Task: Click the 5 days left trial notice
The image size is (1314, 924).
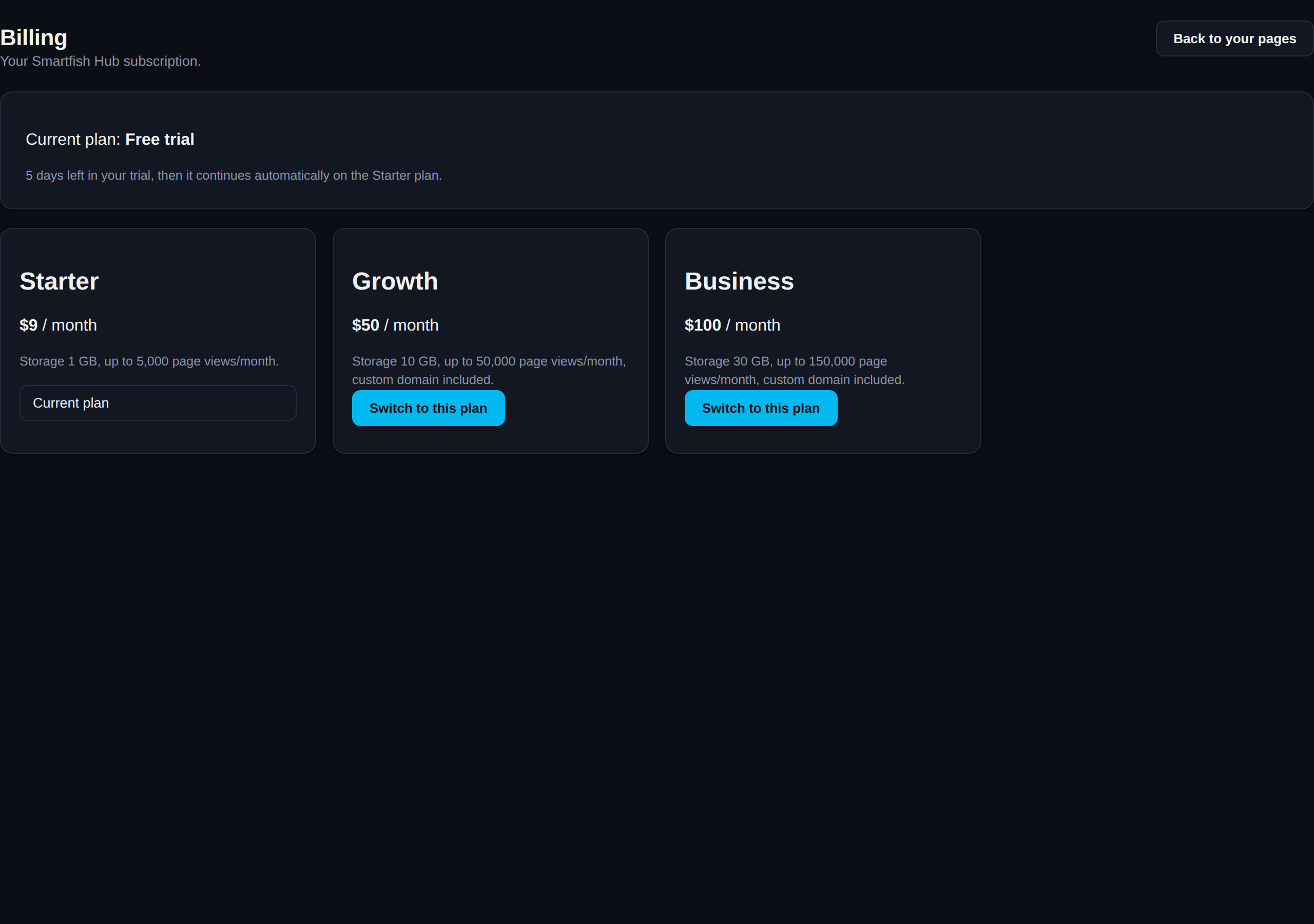Action: (234, 175)
